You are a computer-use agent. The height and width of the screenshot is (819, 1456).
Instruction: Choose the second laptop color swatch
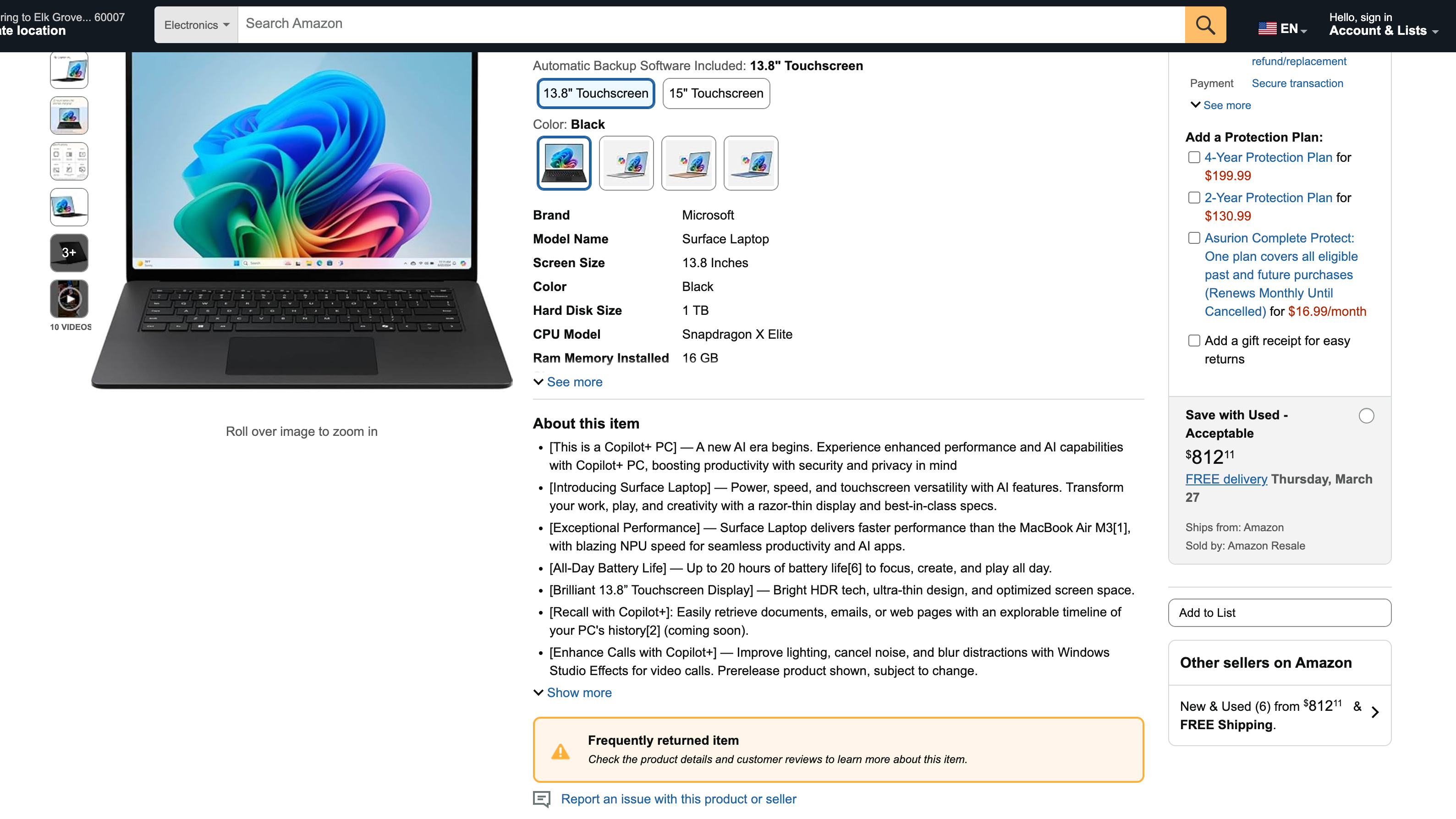click(626, 163)
